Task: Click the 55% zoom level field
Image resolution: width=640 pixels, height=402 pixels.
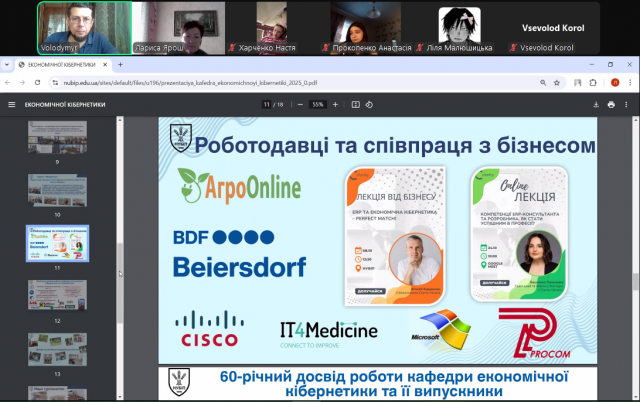Action: tap(318, 104)
